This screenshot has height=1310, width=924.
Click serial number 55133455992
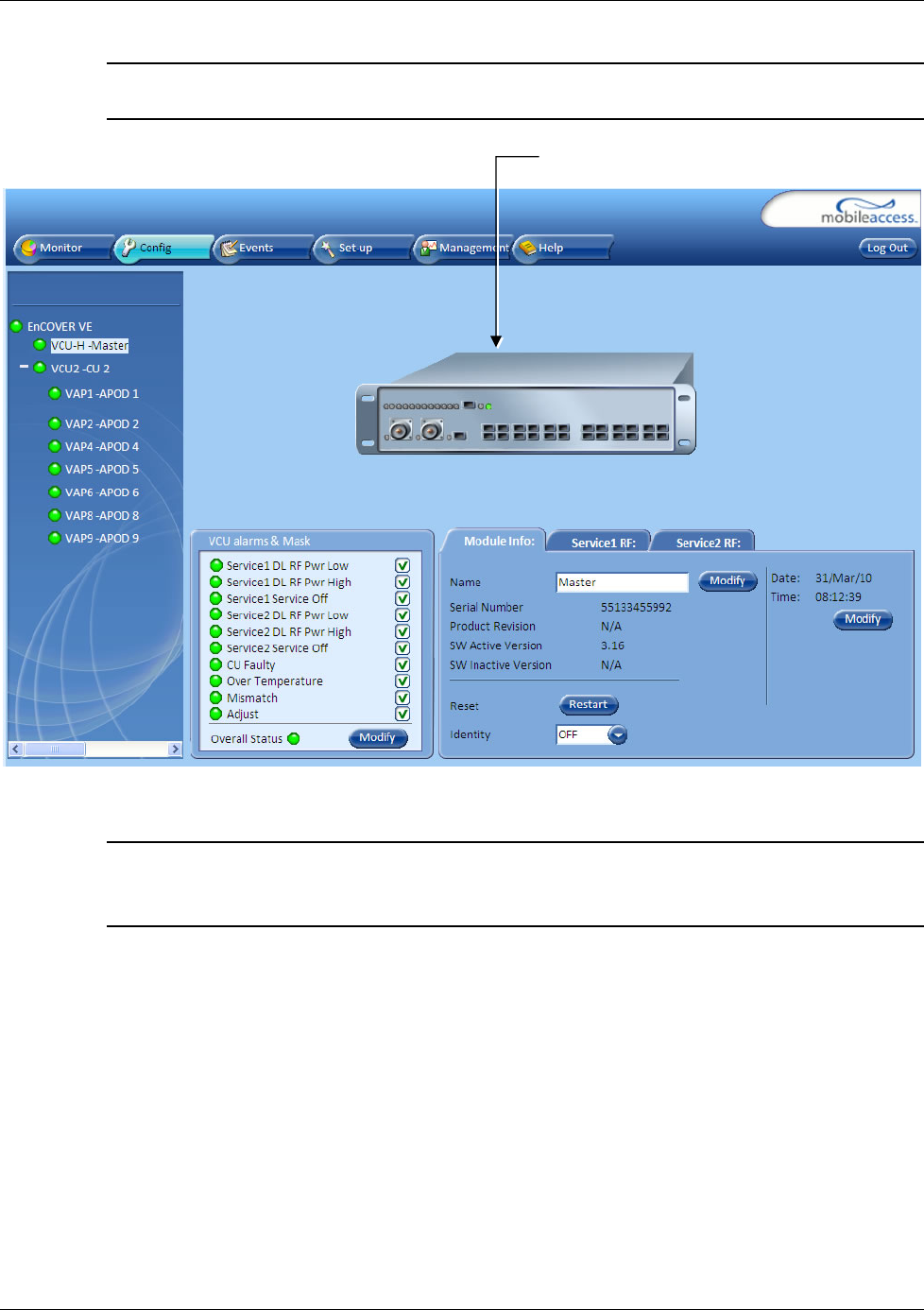(636, 608)
